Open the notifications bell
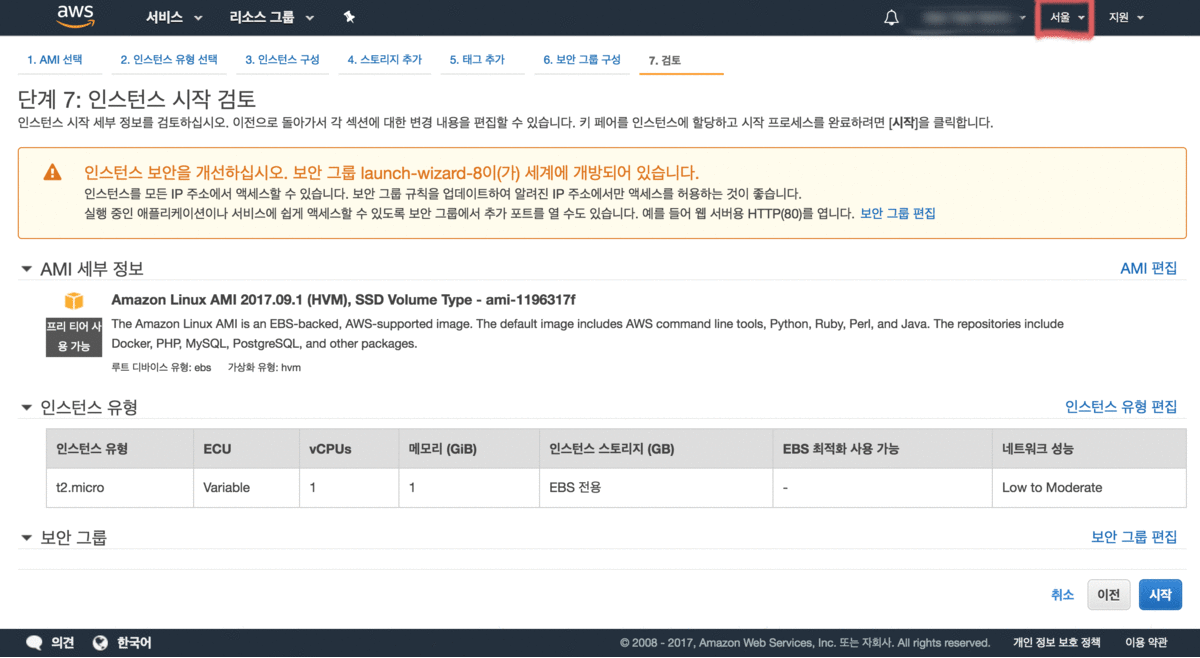This screenshot has height=658, width=1200. click(x=891, y=17)
